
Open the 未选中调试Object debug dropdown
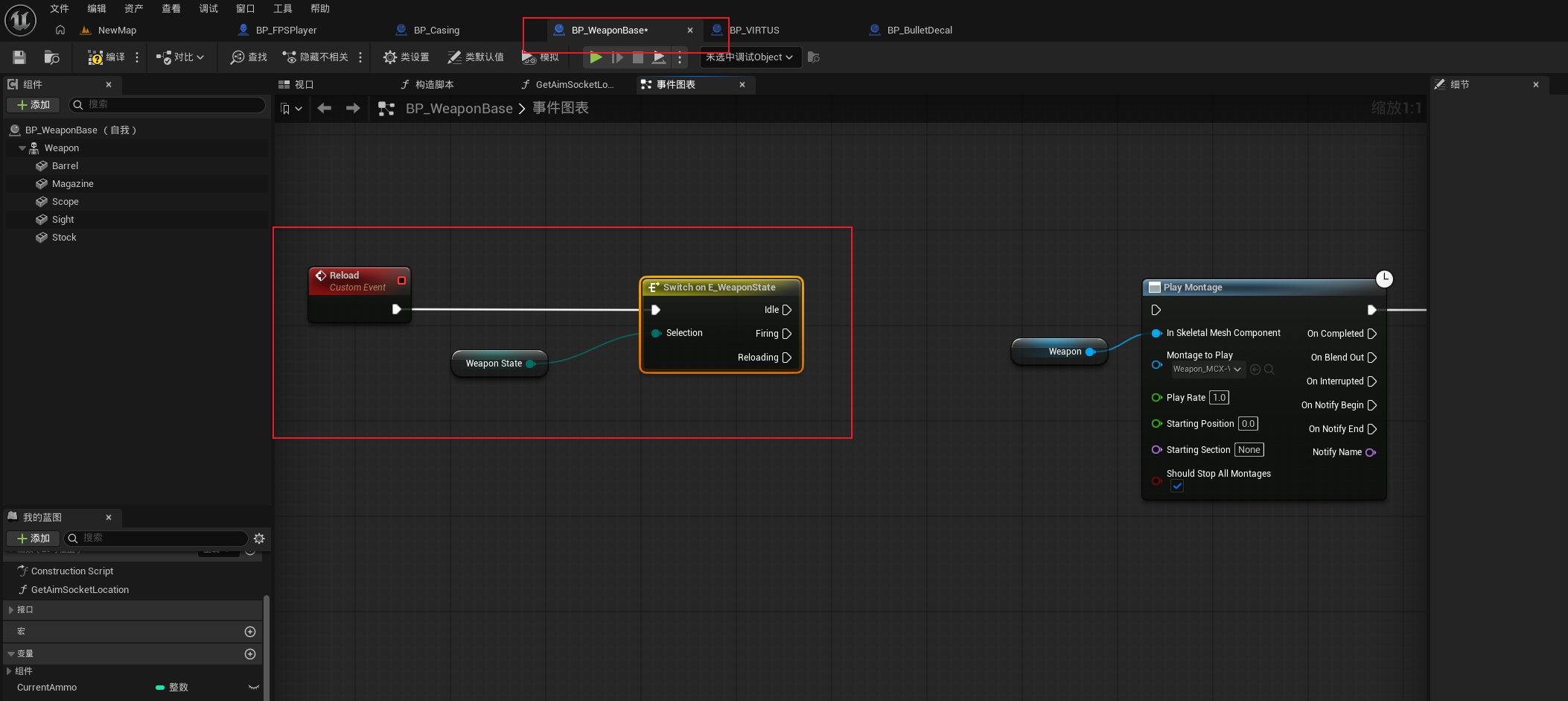[x=750, y=57]
